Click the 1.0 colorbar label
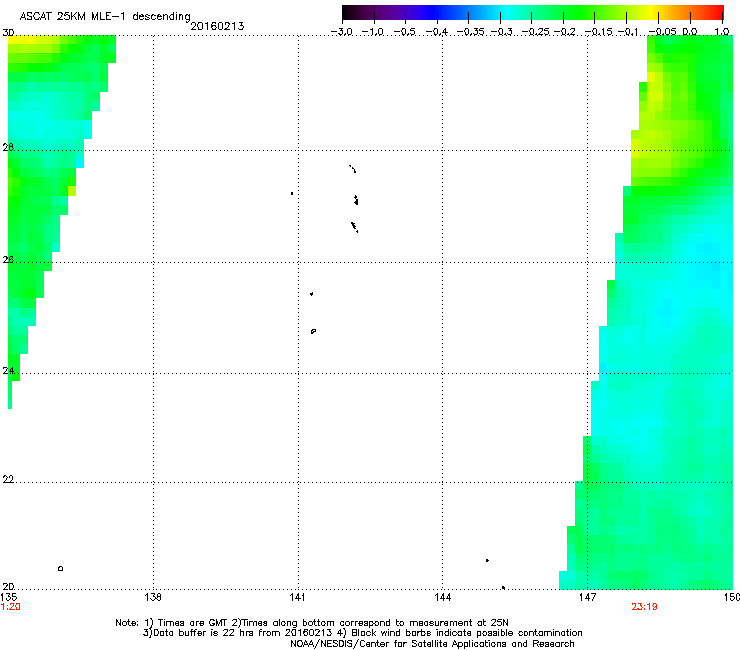740x650 pixels. click(722, 32)
